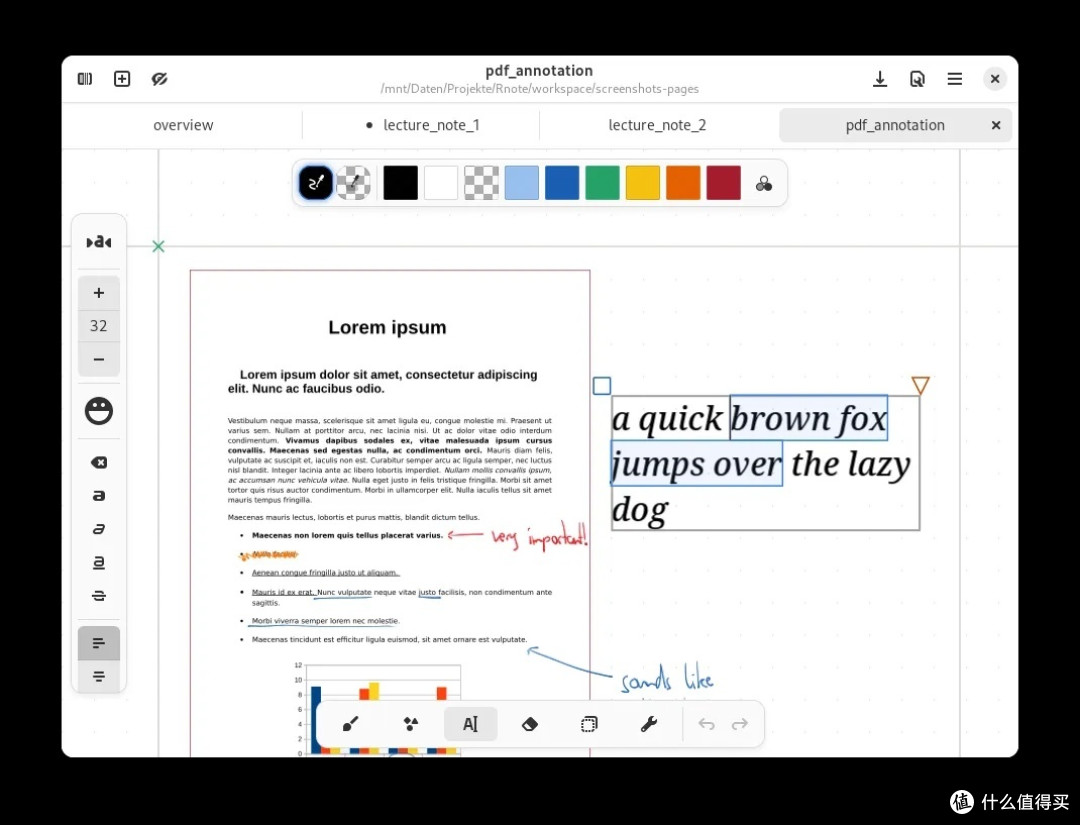Select the Eraser tool
1080x825 pixels.
pos(530,724)
